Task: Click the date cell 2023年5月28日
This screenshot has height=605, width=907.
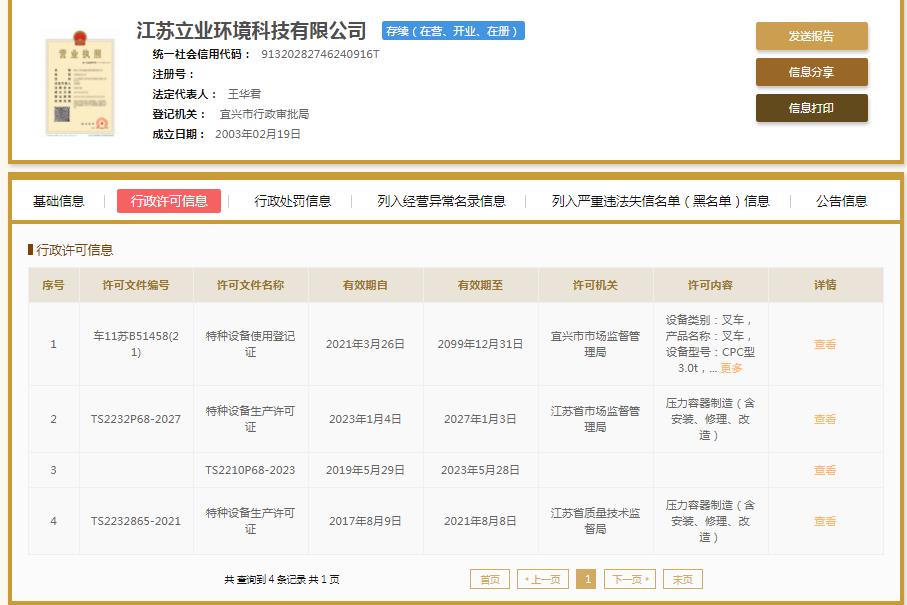Action: (480, 470)
